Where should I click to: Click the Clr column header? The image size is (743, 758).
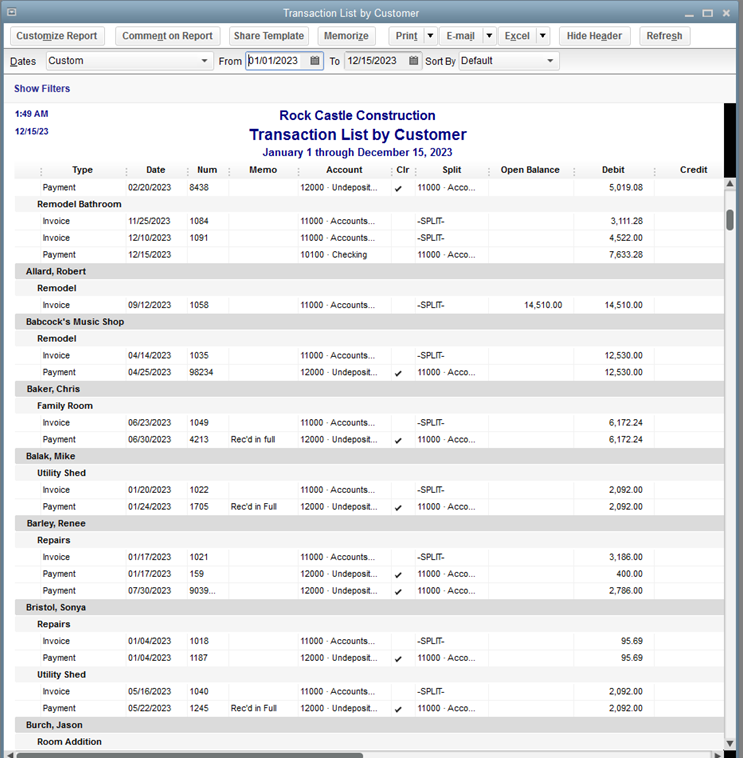click(x=403, y=170)
